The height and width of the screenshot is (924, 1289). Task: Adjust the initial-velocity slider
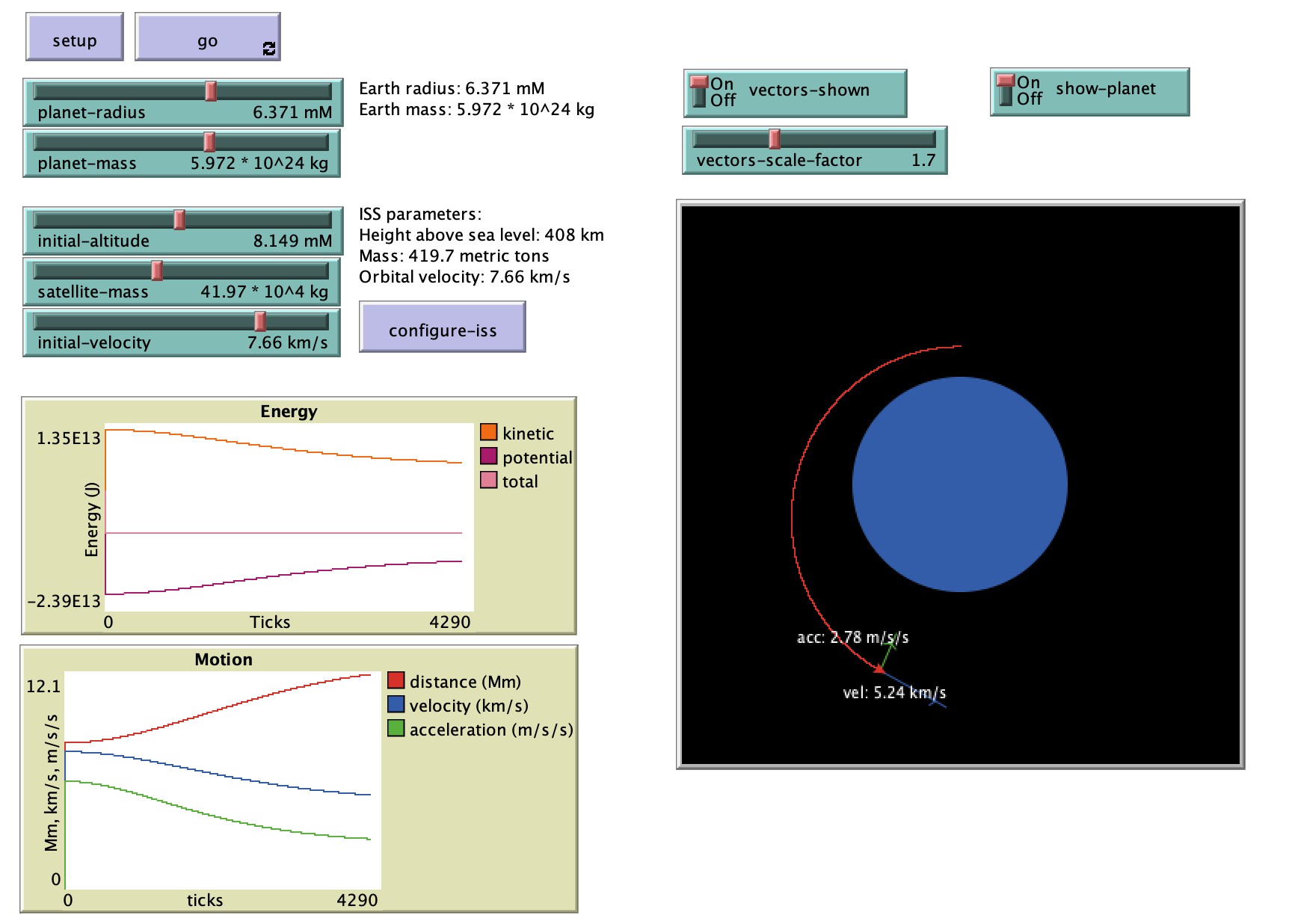(x=258, y=321)
